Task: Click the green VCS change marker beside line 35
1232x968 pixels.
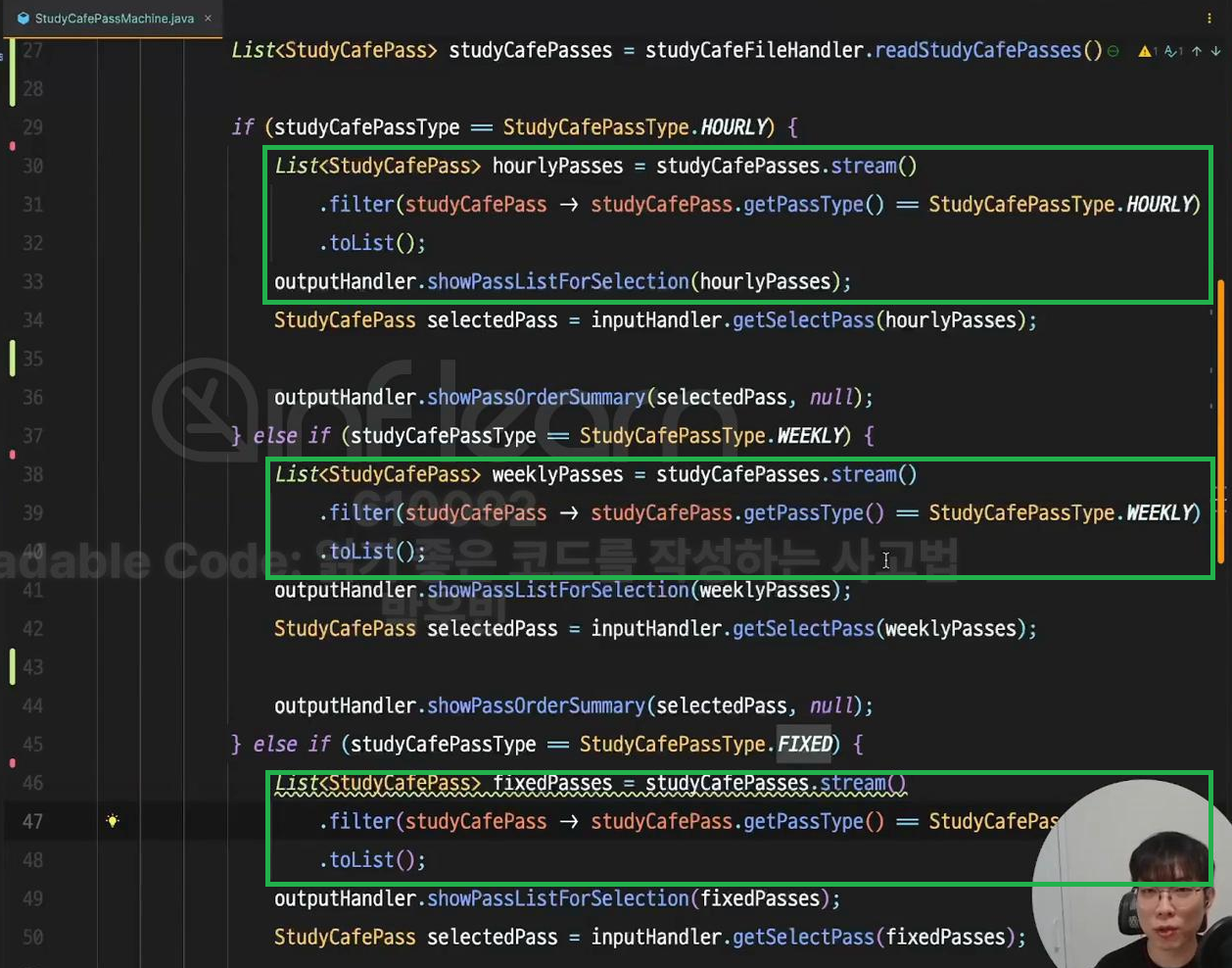Action: tap(12, 359)
